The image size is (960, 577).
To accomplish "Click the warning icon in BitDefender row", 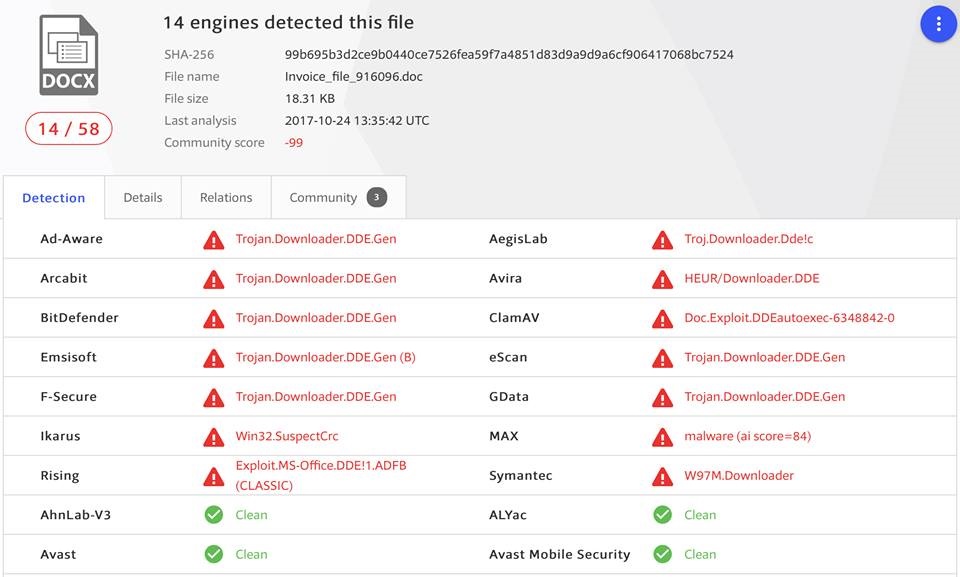I will (x=214, y=319).
